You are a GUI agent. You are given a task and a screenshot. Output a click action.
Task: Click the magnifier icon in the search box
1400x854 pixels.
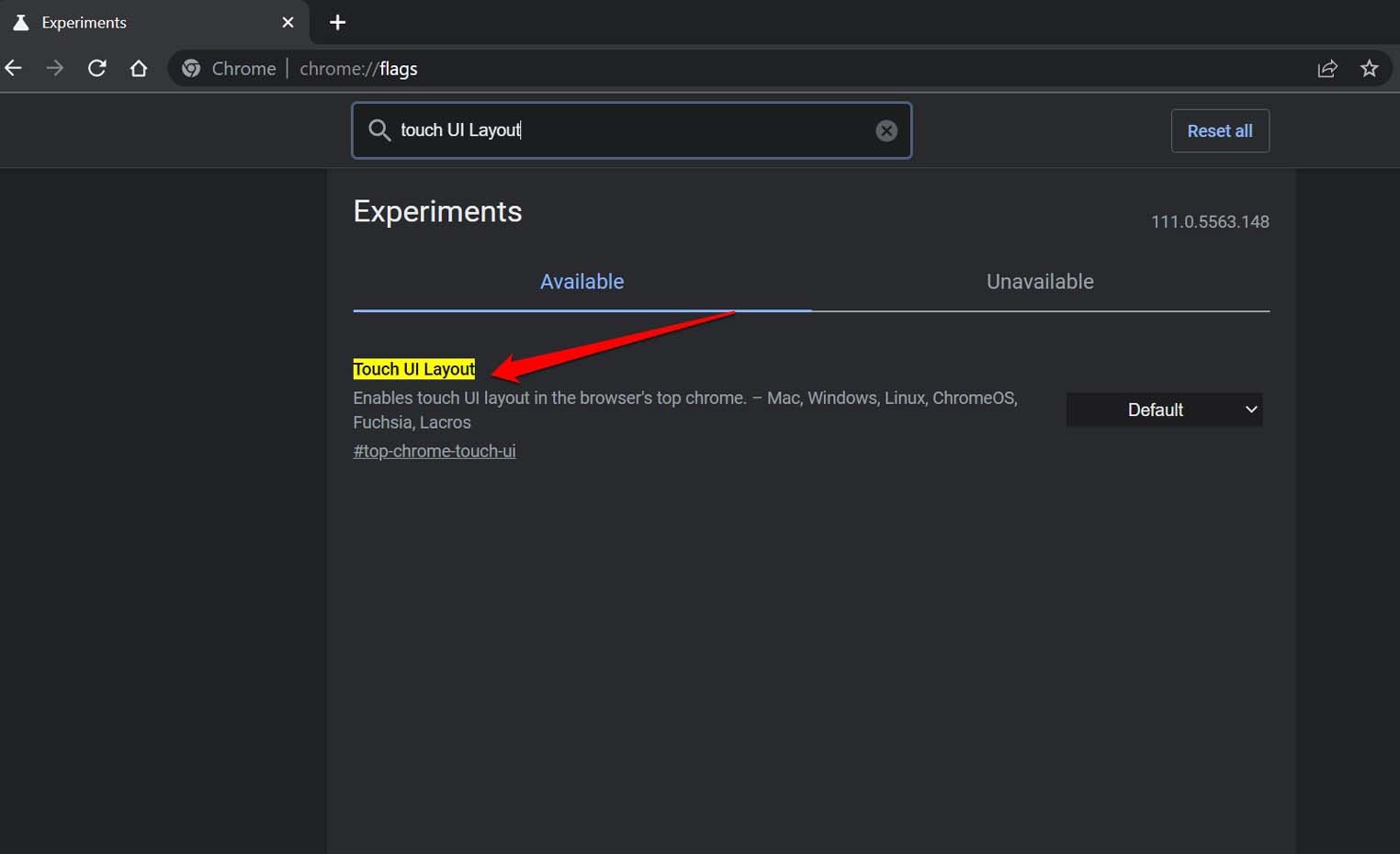click(379, 130)
